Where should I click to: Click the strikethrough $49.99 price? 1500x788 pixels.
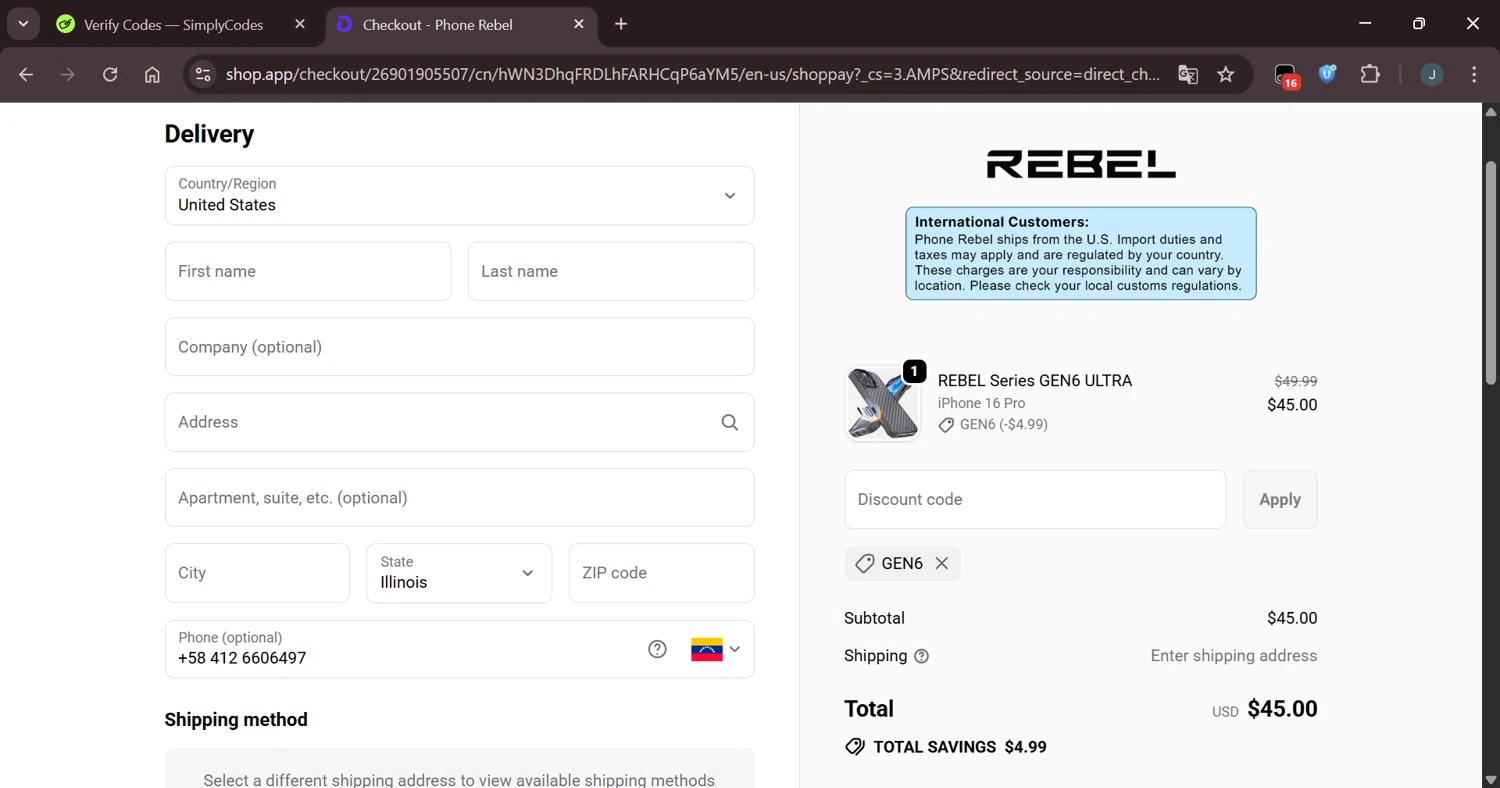click(1296, 381)
